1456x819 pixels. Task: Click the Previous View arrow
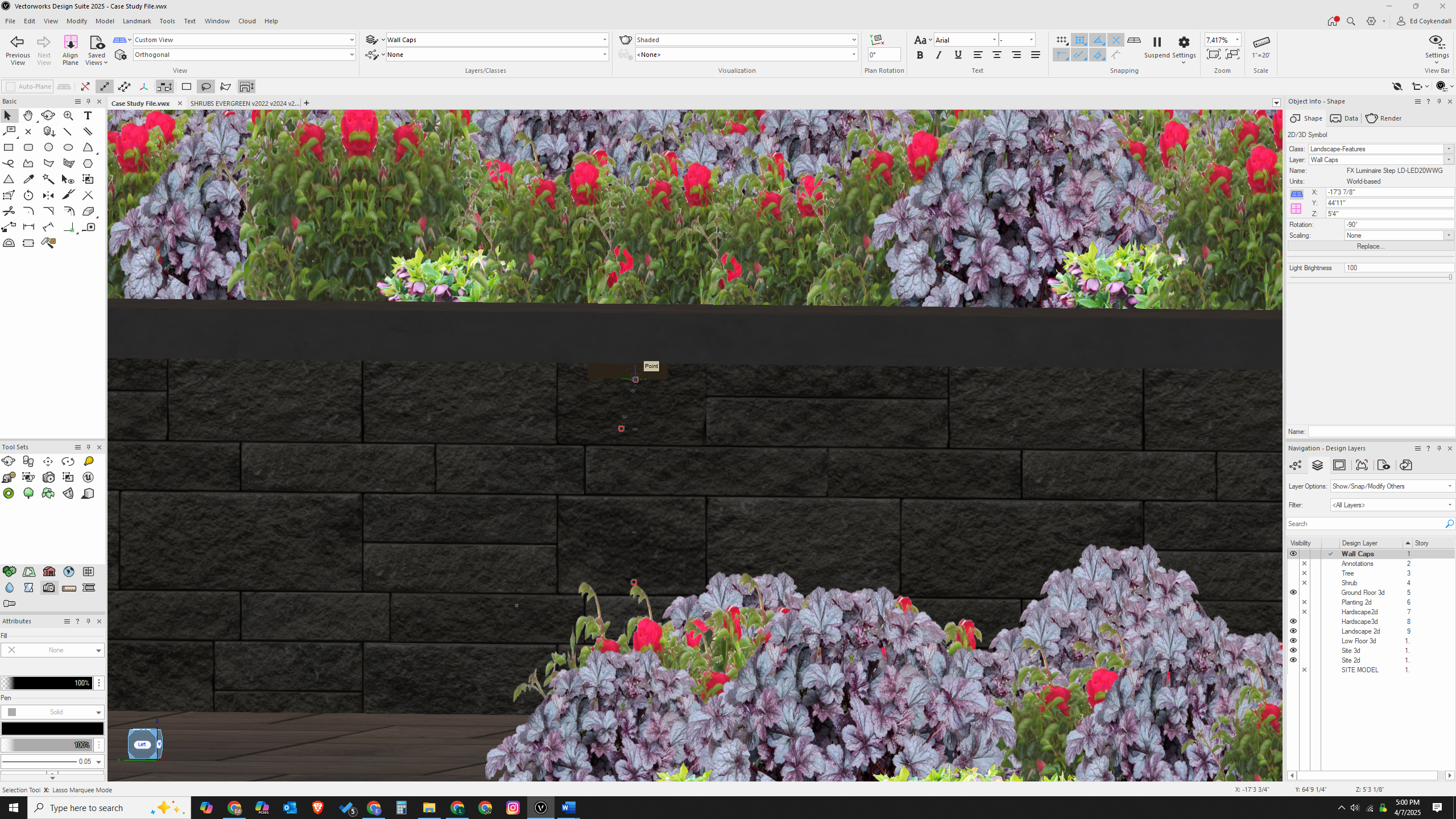(18, 42)
